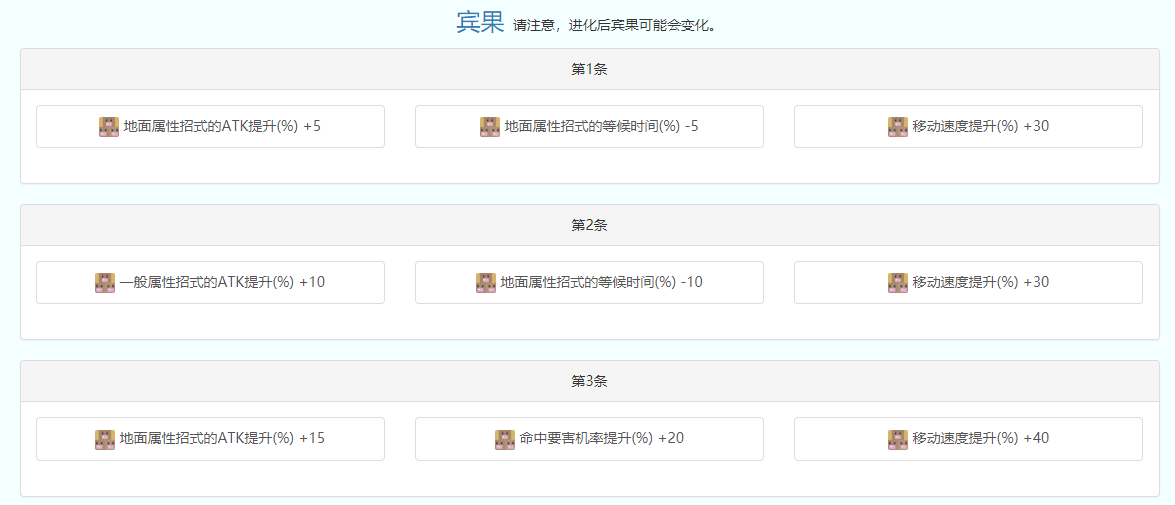The height and width of the screenshot is (505, 1175).
Task: Click the icon beside 地面属性招式的ATK提升(%) +15
Action: (105, 439)
